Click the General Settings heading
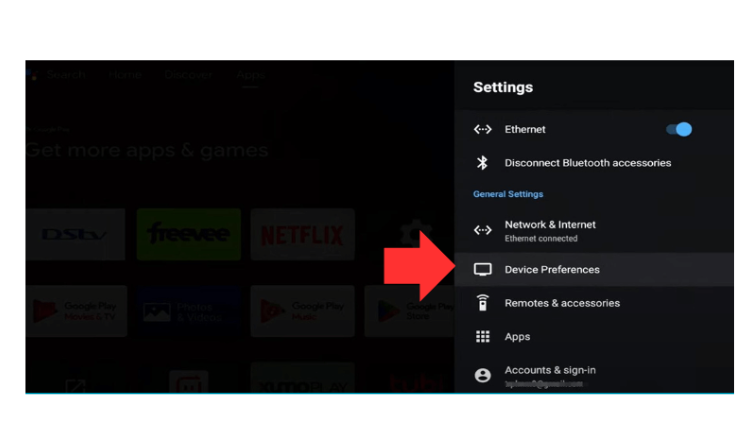The image size is (750, 422). click(508, 194)
